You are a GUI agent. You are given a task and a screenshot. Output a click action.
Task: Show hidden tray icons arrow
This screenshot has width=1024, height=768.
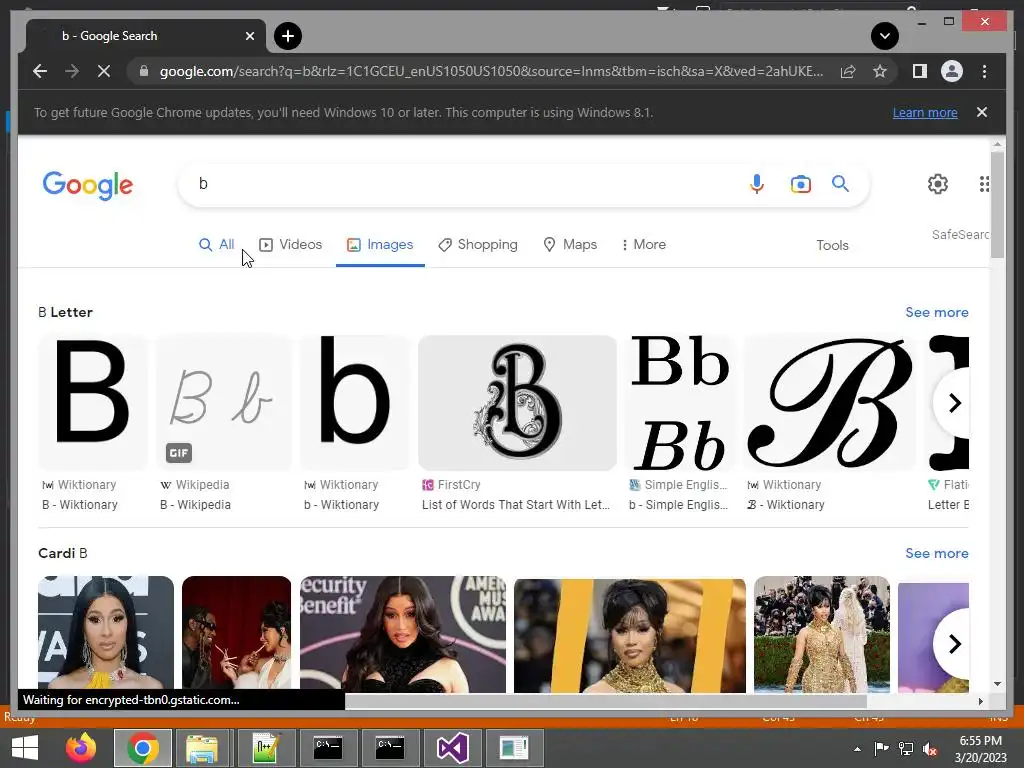click(x=857, y=749)
